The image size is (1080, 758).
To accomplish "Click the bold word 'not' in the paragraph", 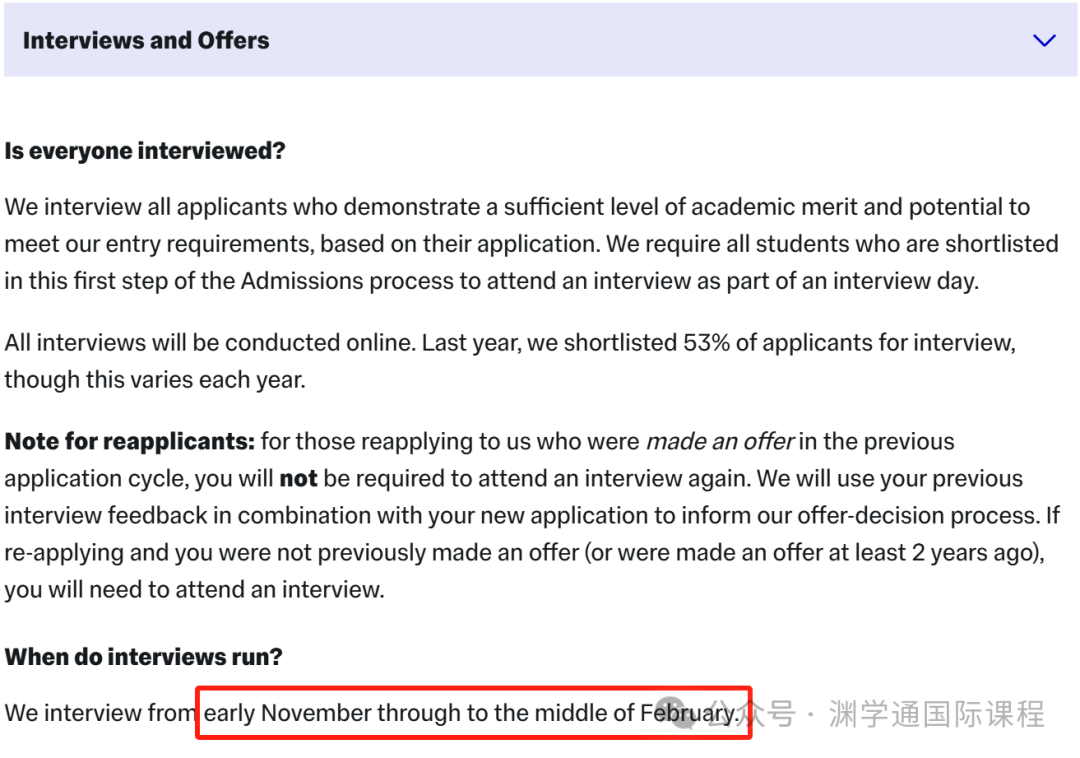I will [x=298, y=478].
